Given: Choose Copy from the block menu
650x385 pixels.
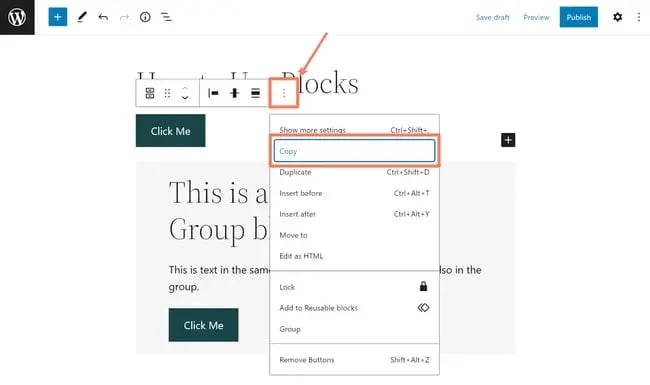Looking at the screenshot, I should pyautogui.click(x=354, y=151).
